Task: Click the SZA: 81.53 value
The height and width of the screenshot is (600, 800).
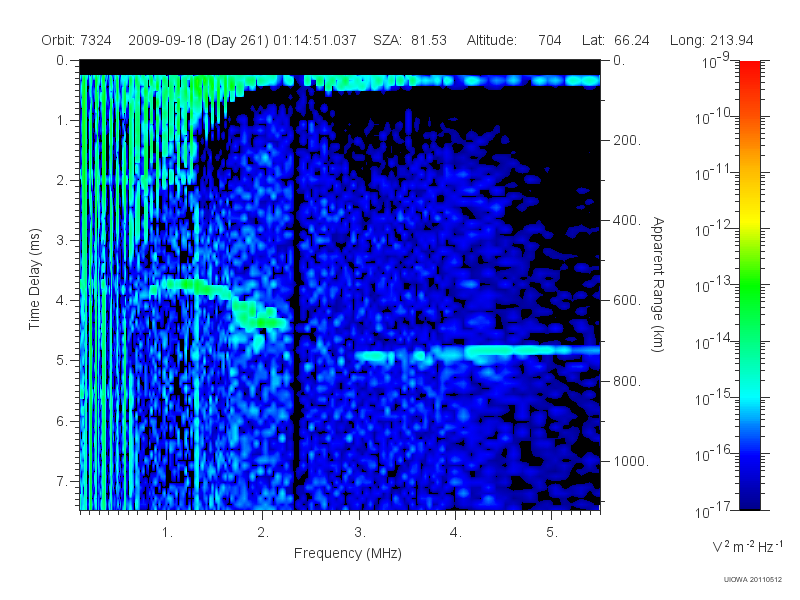Action: [410, 40]
